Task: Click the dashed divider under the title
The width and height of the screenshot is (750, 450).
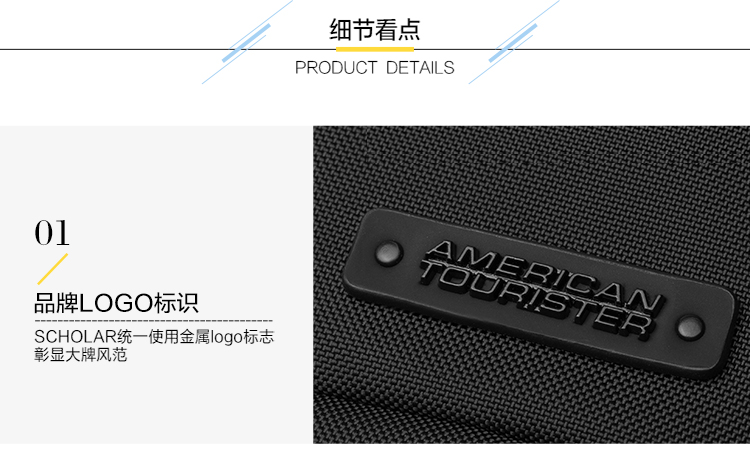Action: (x=154, y=321)
